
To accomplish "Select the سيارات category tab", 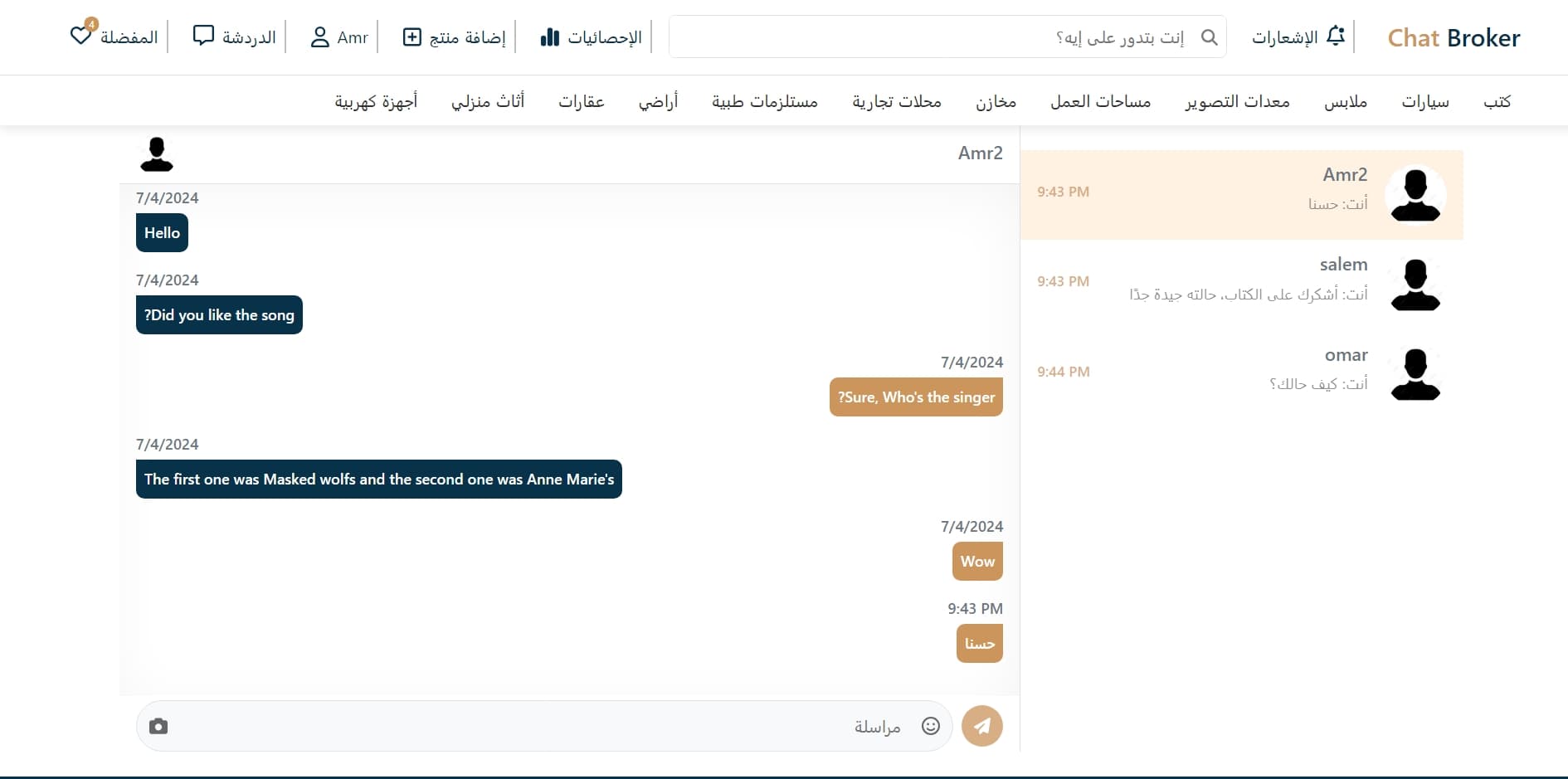I will (1424, 101).
